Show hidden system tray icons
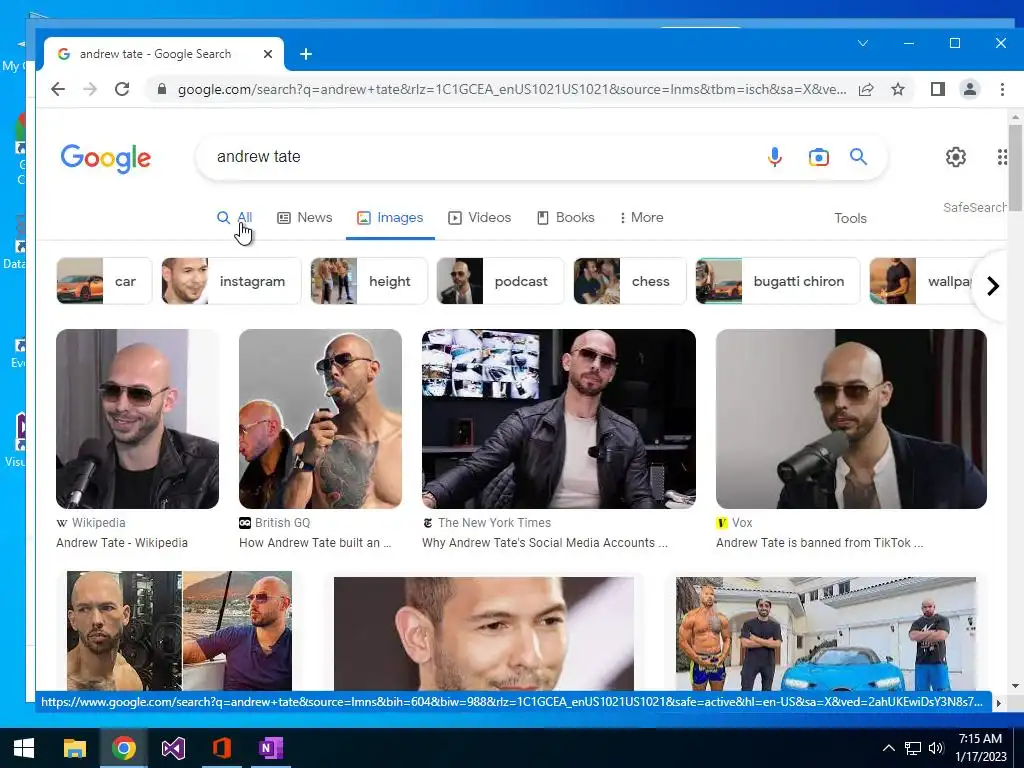Screen dimensions: 1024x768 [889, 748]
